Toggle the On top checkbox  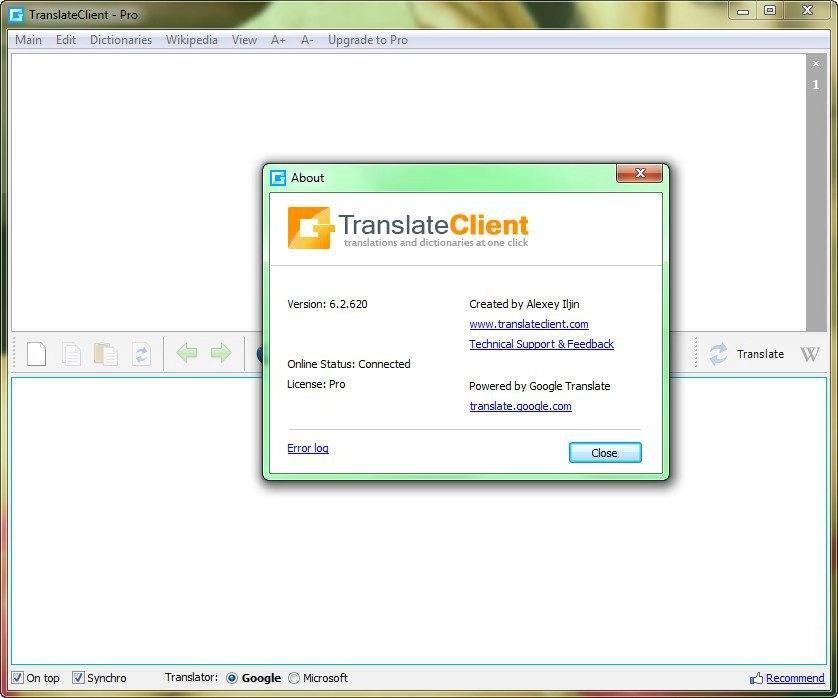(18, 678)
